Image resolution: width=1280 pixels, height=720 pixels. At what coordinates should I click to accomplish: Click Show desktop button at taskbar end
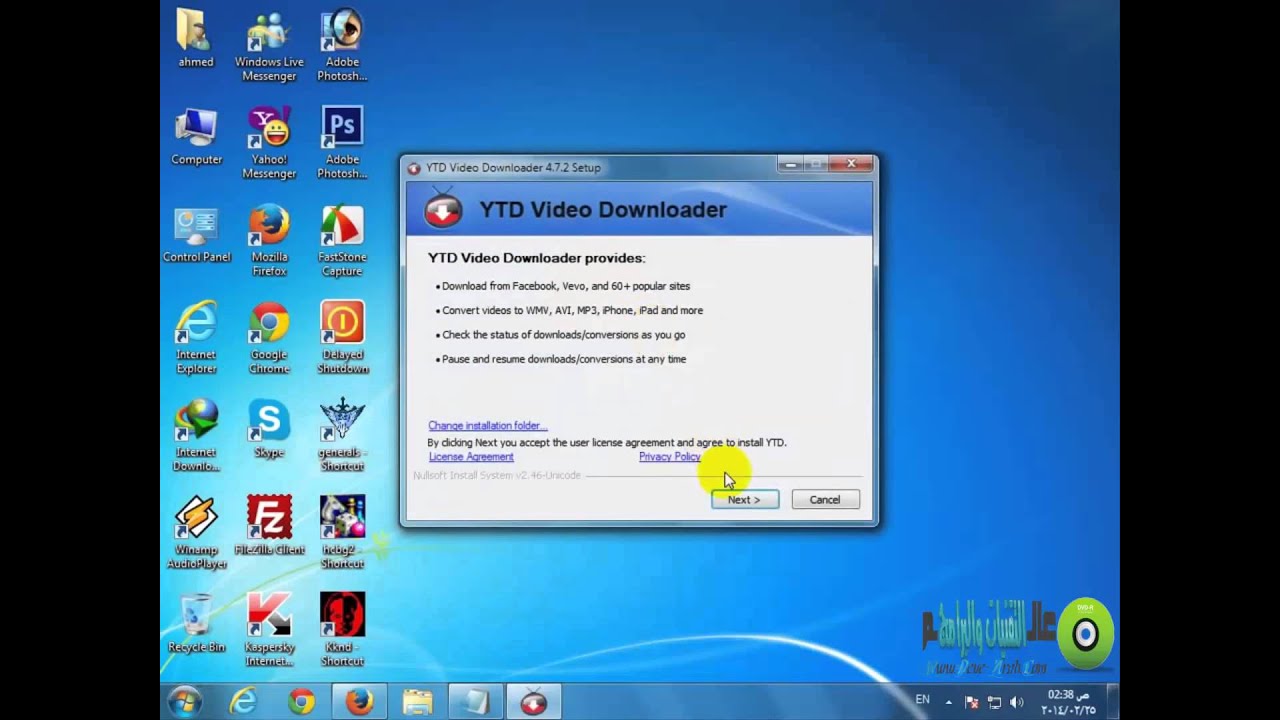tap(1113, 702)
